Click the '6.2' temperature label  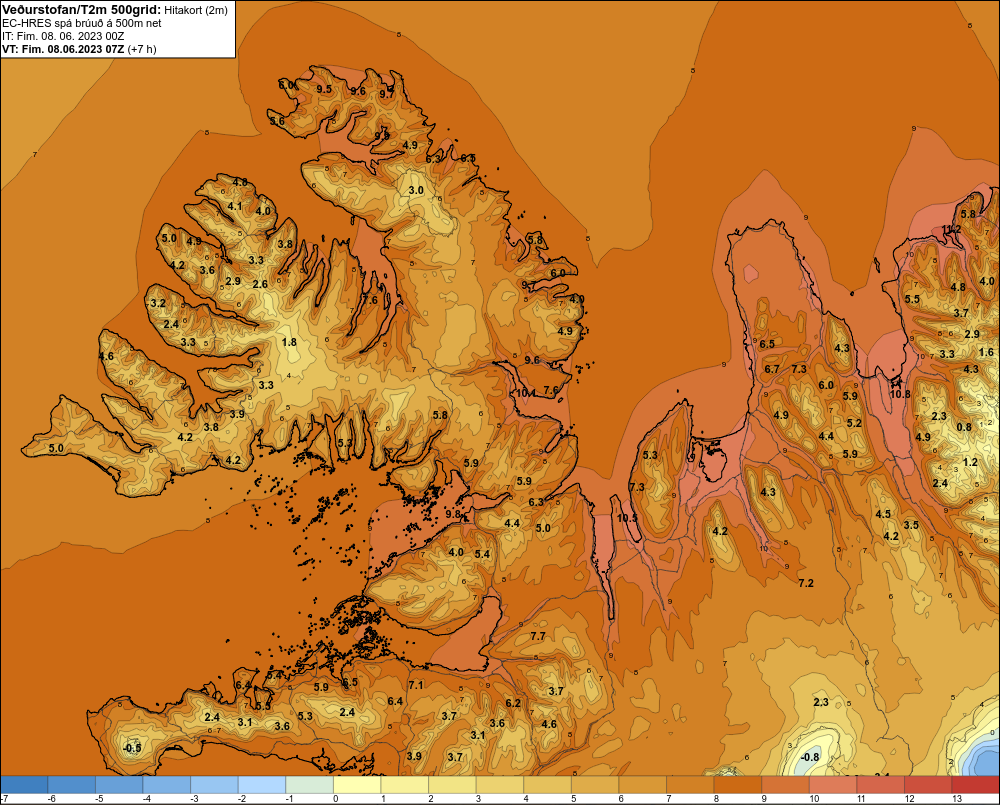click(x=513, y=703)
